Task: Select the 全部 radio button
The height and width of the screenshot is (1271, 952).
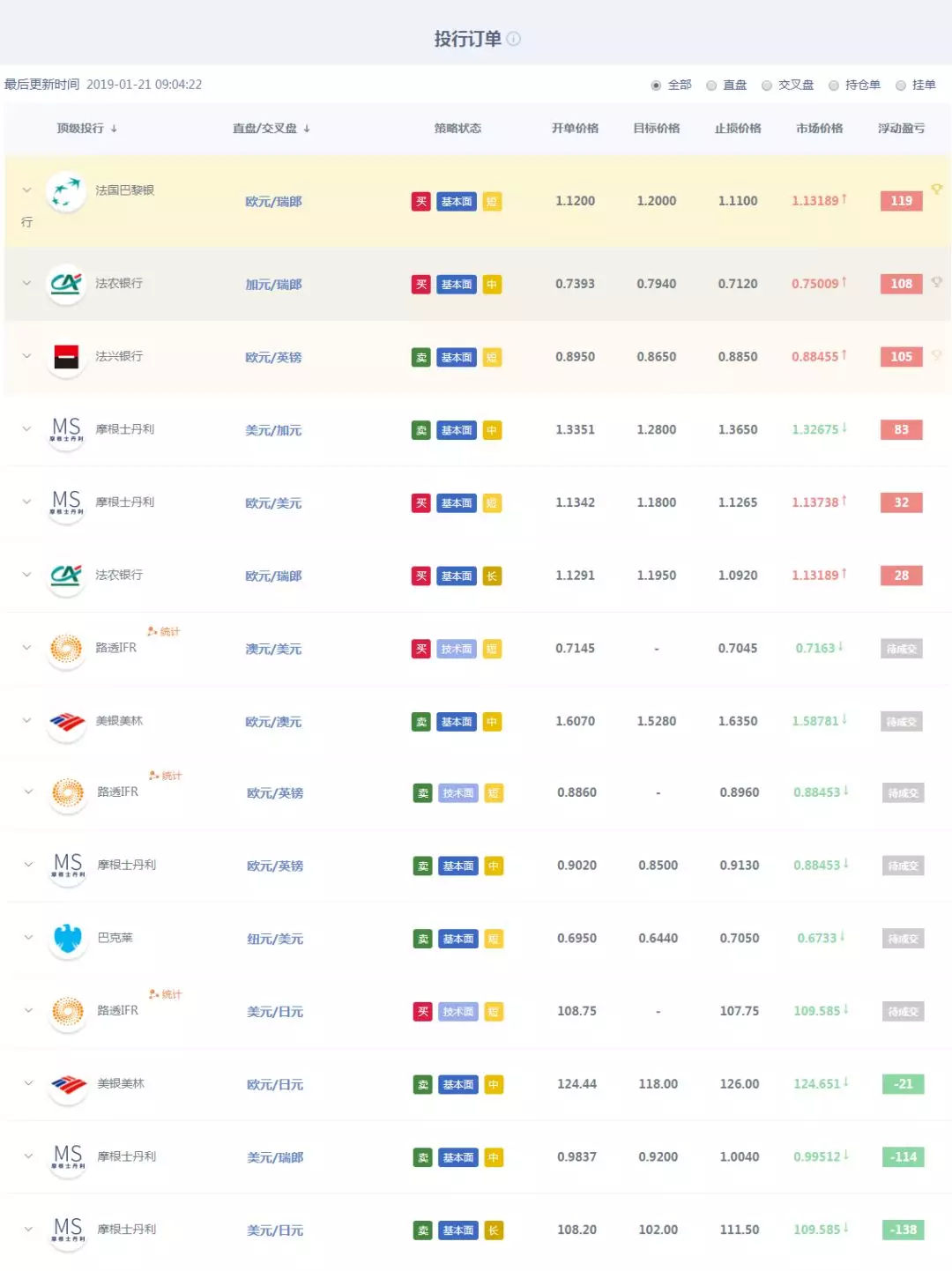Action: [656, 85]
